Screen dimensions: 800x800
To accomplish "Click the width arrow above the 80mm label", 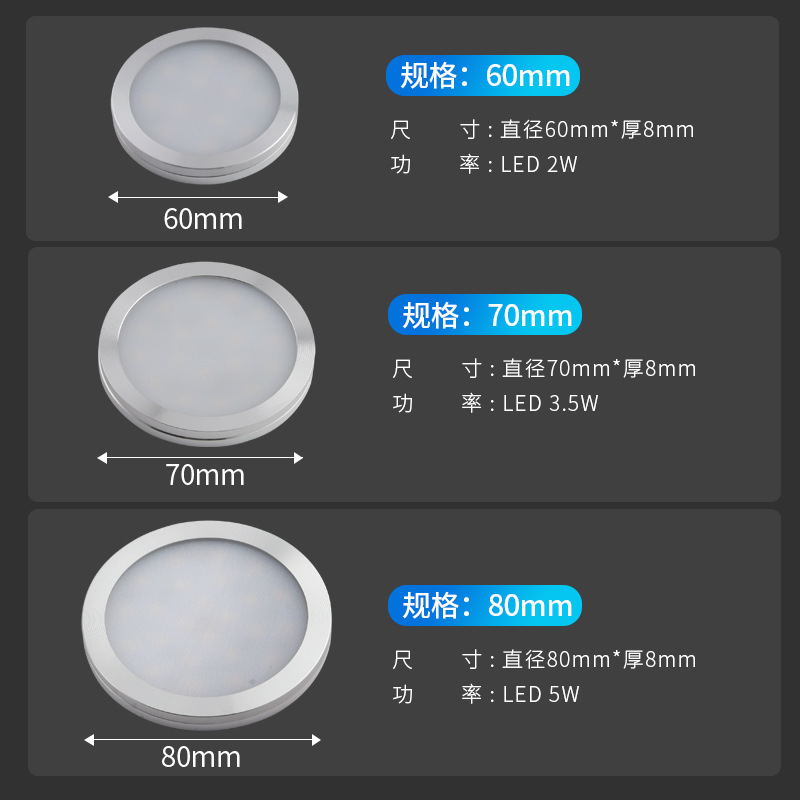I will point(203,740).
